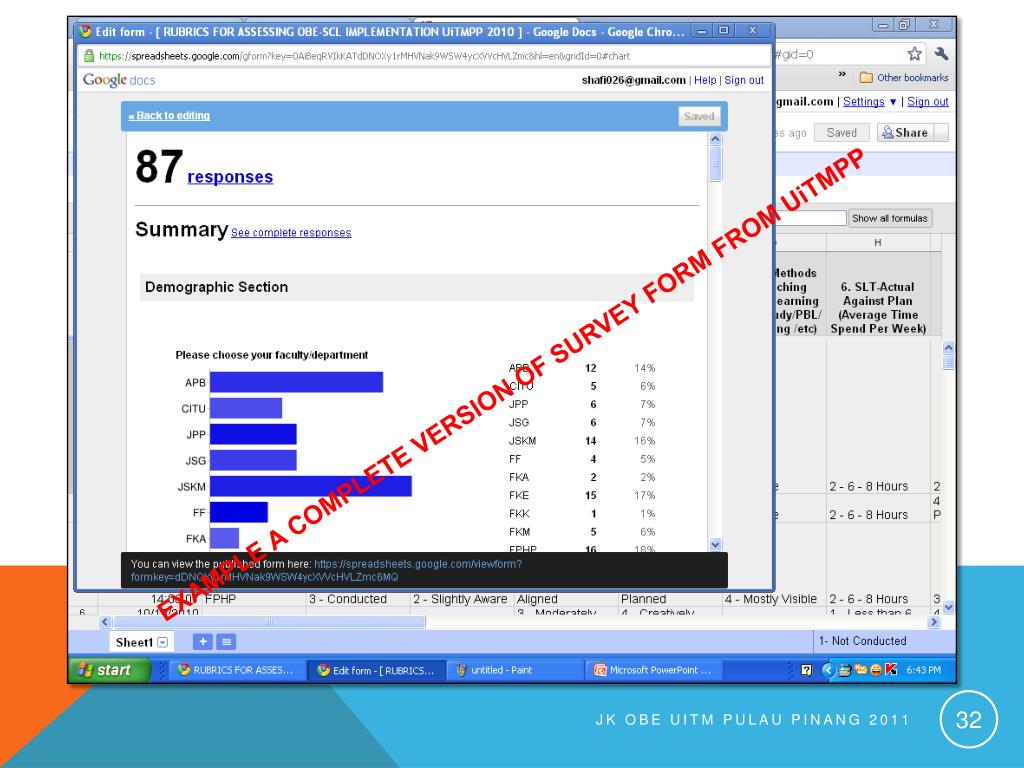Click spreadsheet horizontal scrollbar right arrow
The height and width of the screenshot is (768, 1024).
(x=934, y=622)
